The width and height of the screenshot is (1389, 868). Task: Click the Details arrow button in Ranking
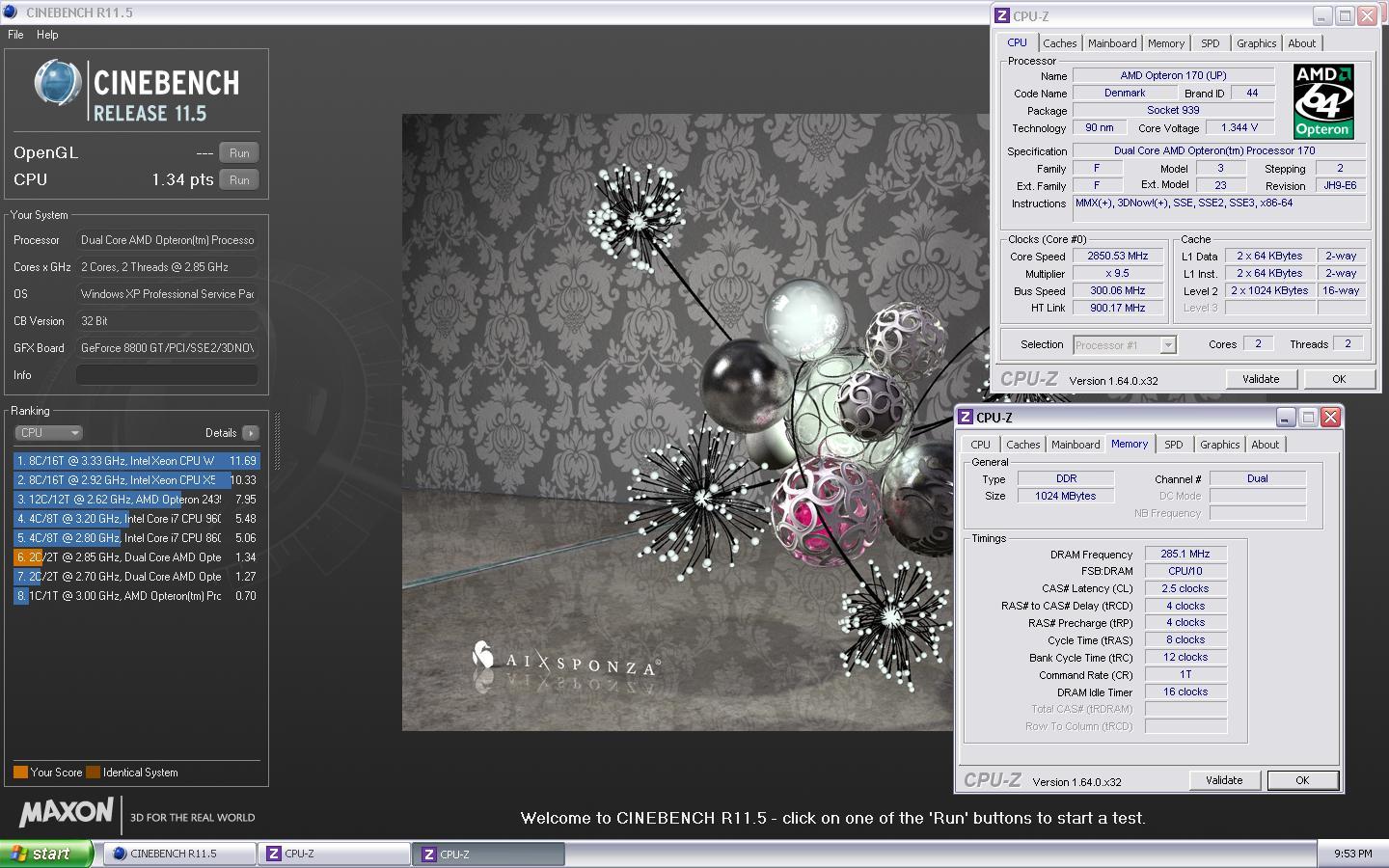point(251,433)
